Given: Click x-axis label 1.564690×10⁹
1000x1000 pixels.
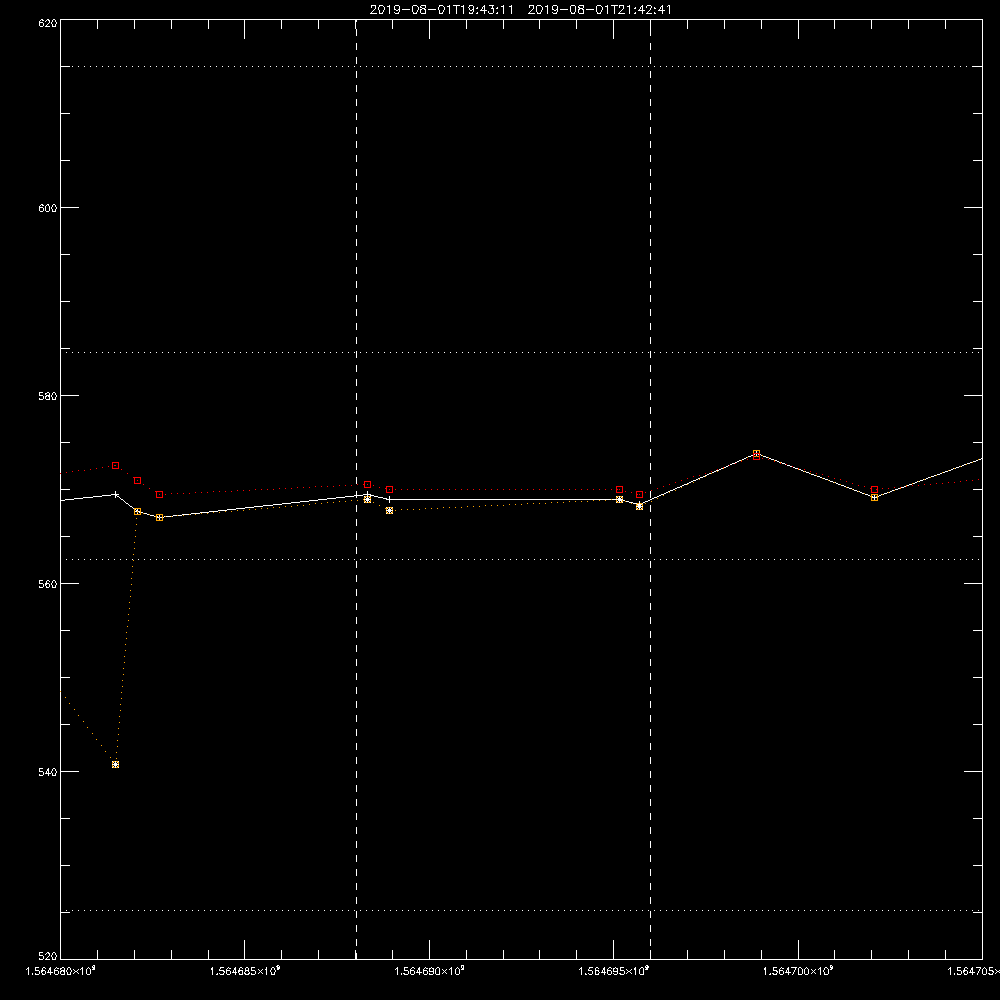Looking at the screenshot, I should [x=429, y=971].
